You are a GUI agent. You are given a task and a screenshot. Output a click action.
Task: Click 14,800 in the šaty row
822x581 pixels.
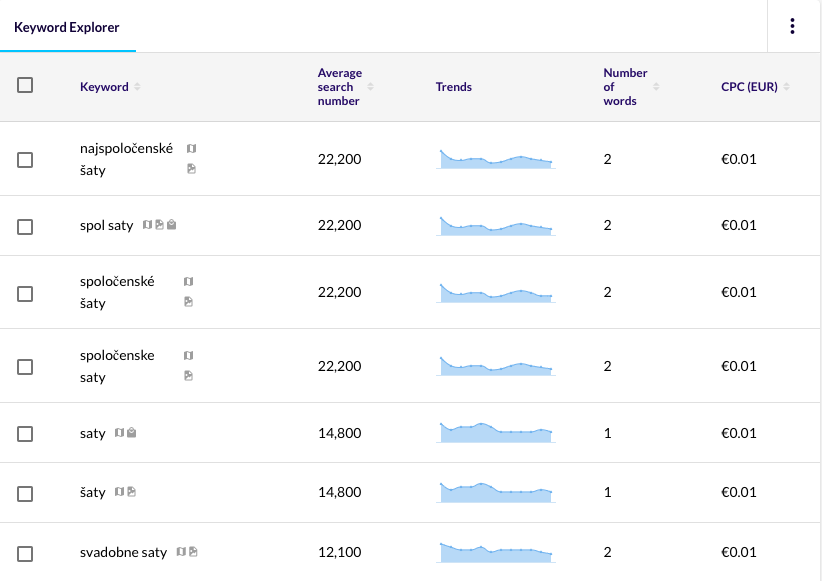pyautogui.click(x=339, y=492)
